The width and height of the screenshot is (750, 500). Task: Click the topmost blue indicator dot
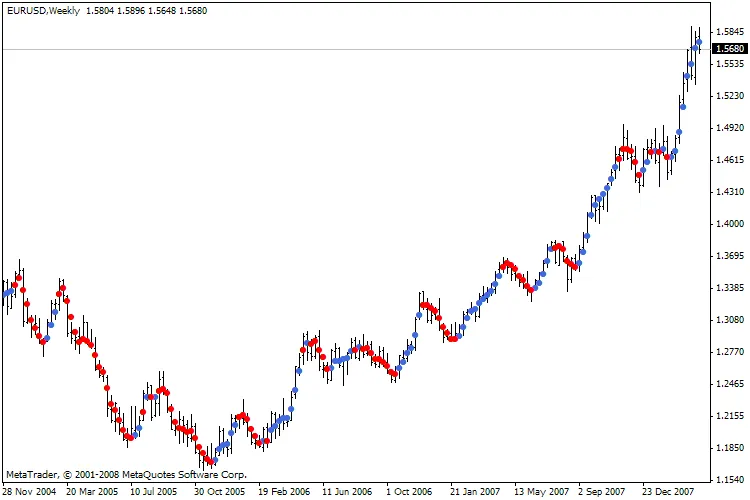pos(699,42)
